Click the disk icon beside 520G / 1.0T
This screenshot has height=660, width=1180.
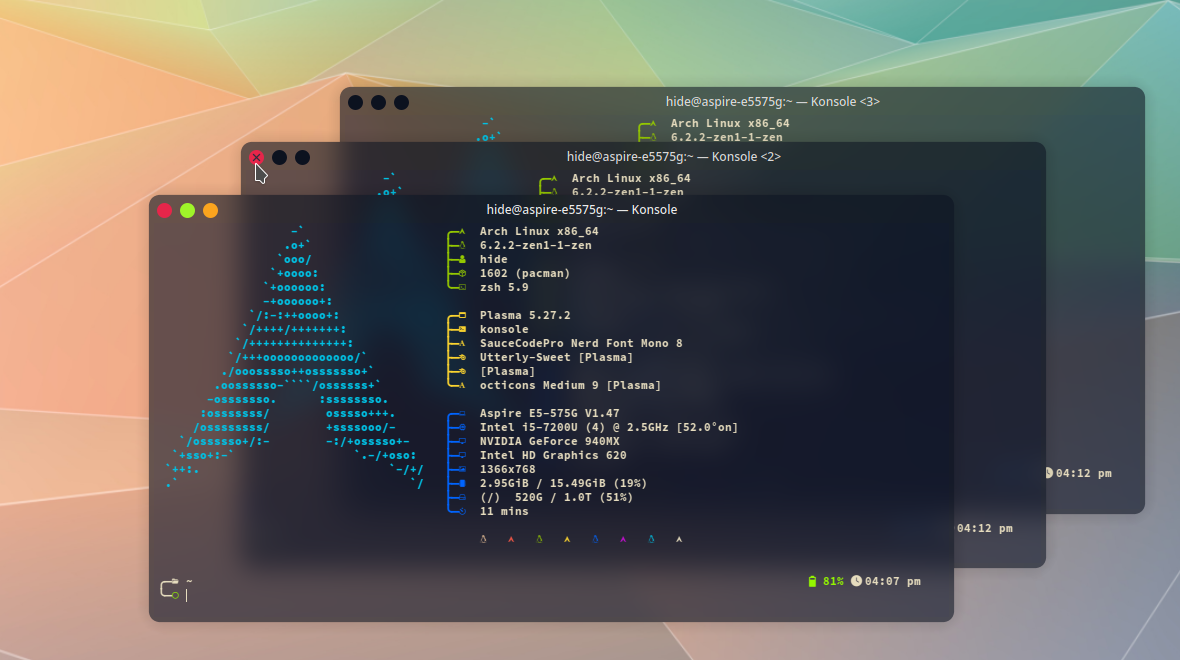[462, 497]
